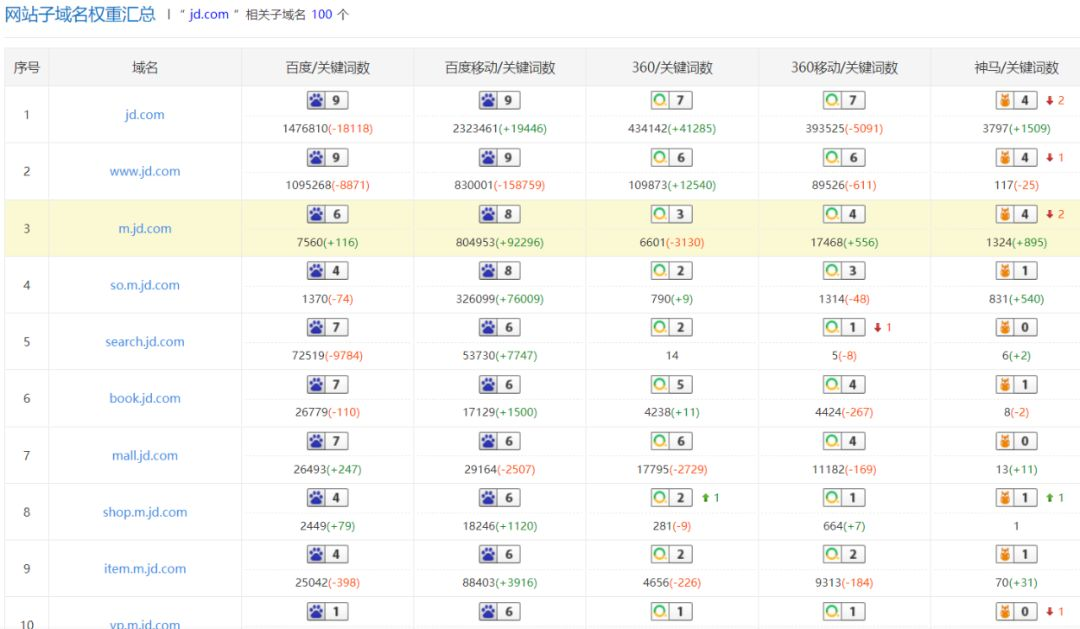The height and width of the screenshot is (629, 1080).
Task: Open the www.jd.com domain link
Action: coord(145,172)
